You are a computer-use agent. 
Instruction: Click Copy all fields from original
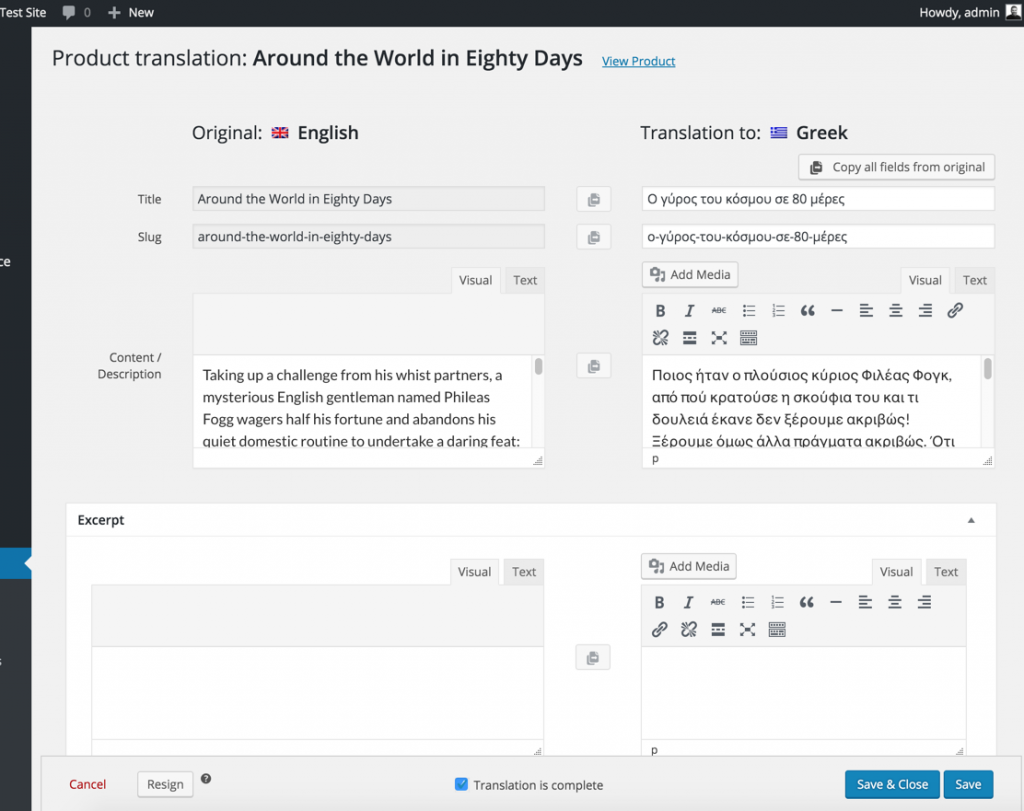pos(897,167)
